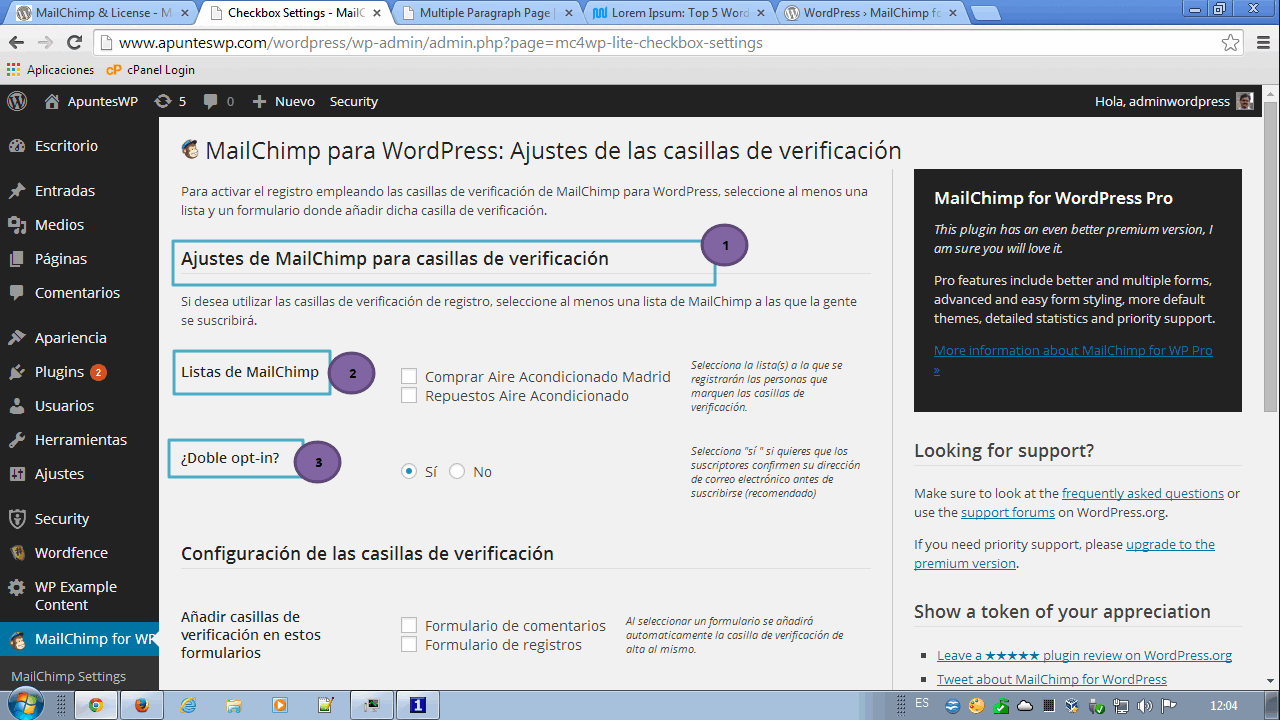Click the browser back arrow
This screenshot has width=1280, height=720.
coord(16,43)
